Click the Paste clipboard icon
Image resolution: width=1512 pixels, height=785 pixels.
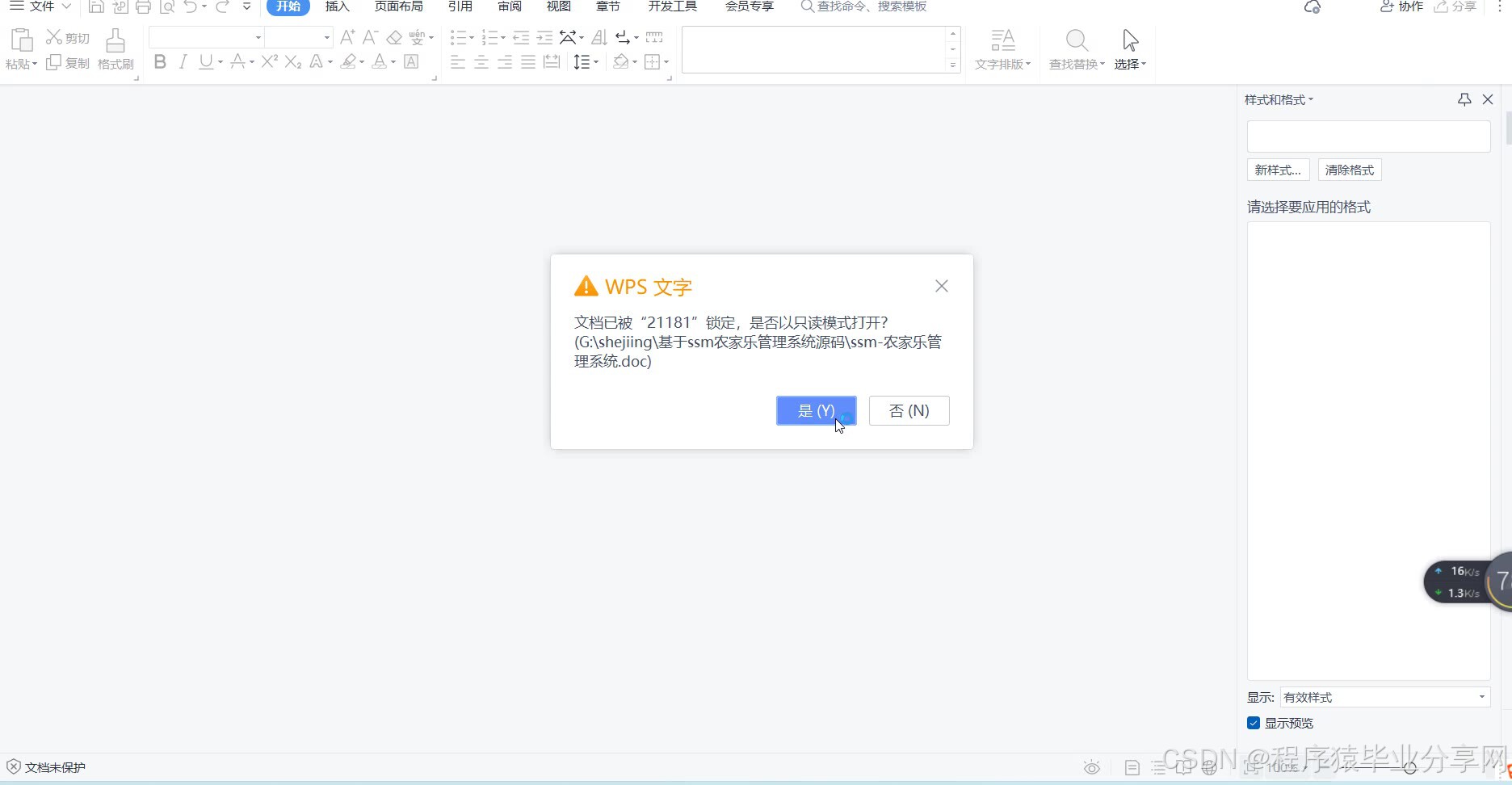[21, 40]
